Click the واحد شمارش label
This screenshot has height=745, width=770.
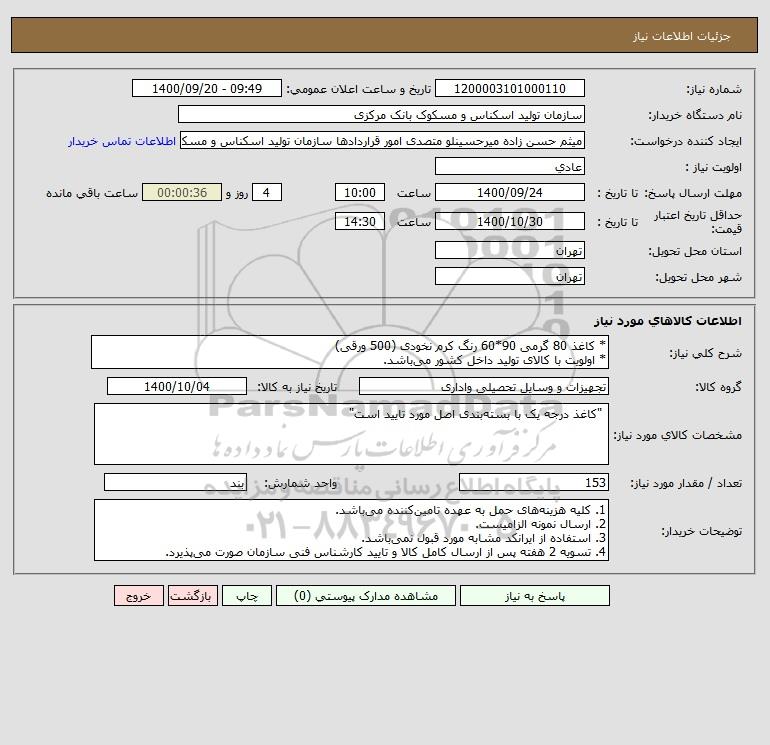[x=301, y=483]
